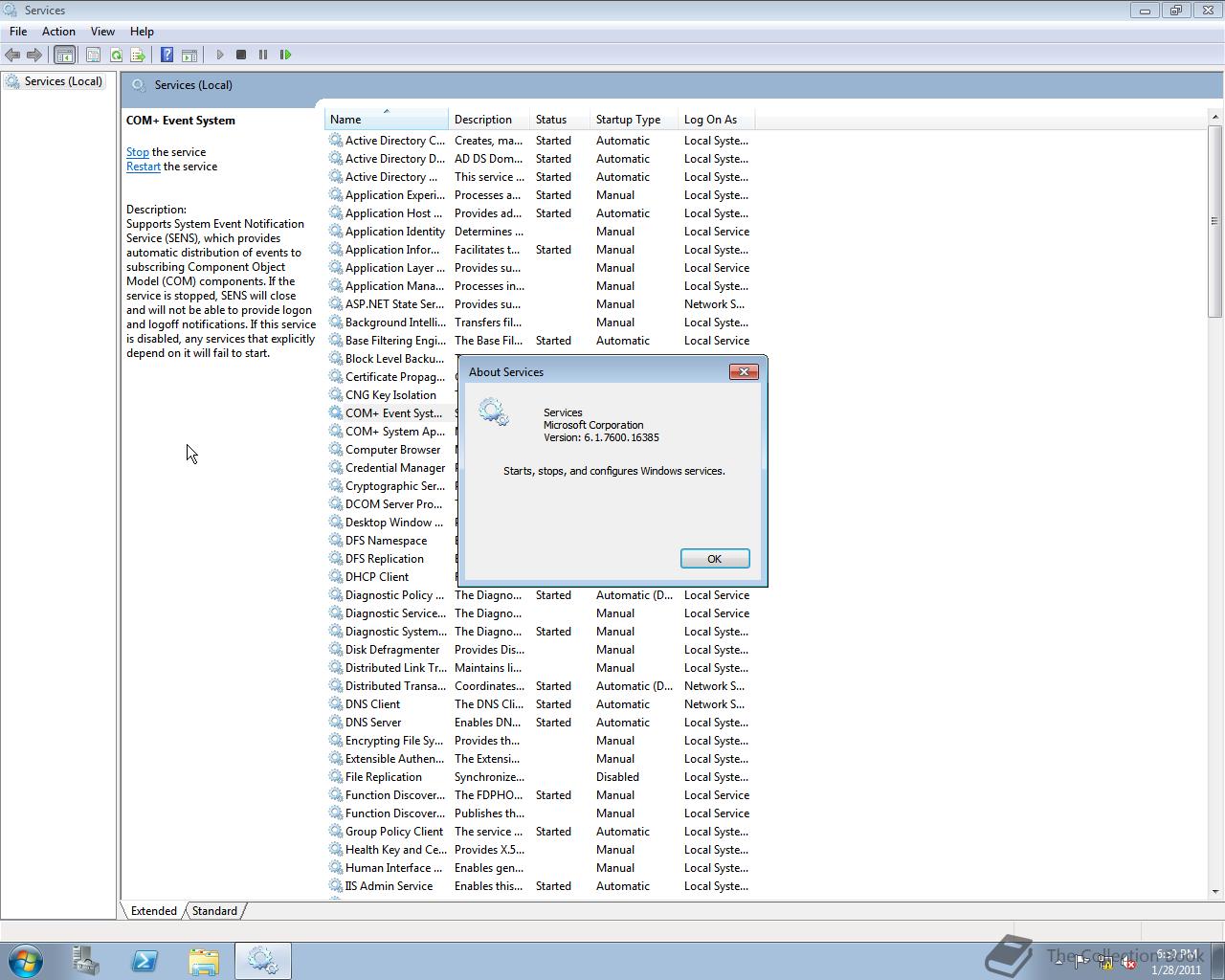Screen dimensions: 1225x980
Task: Select the ASP.NET State Ser... service row
Action: [541, 304]
